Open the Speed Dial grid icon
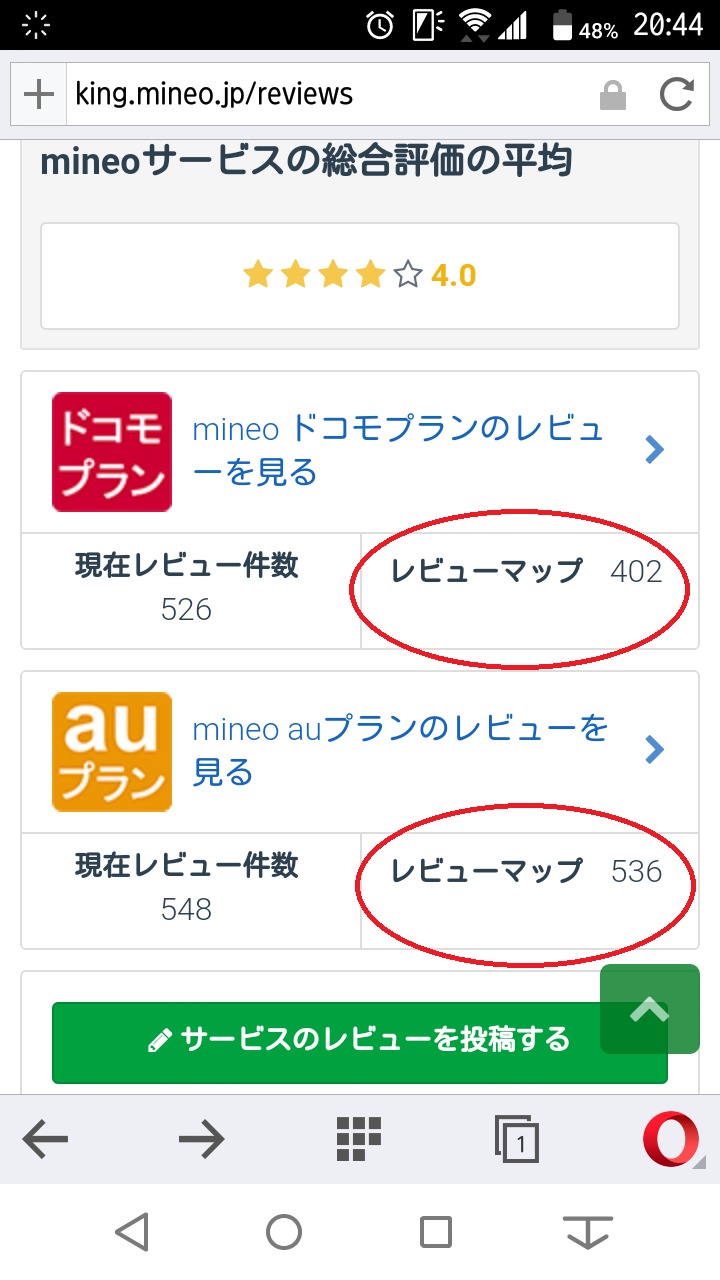 point(359,1139)
